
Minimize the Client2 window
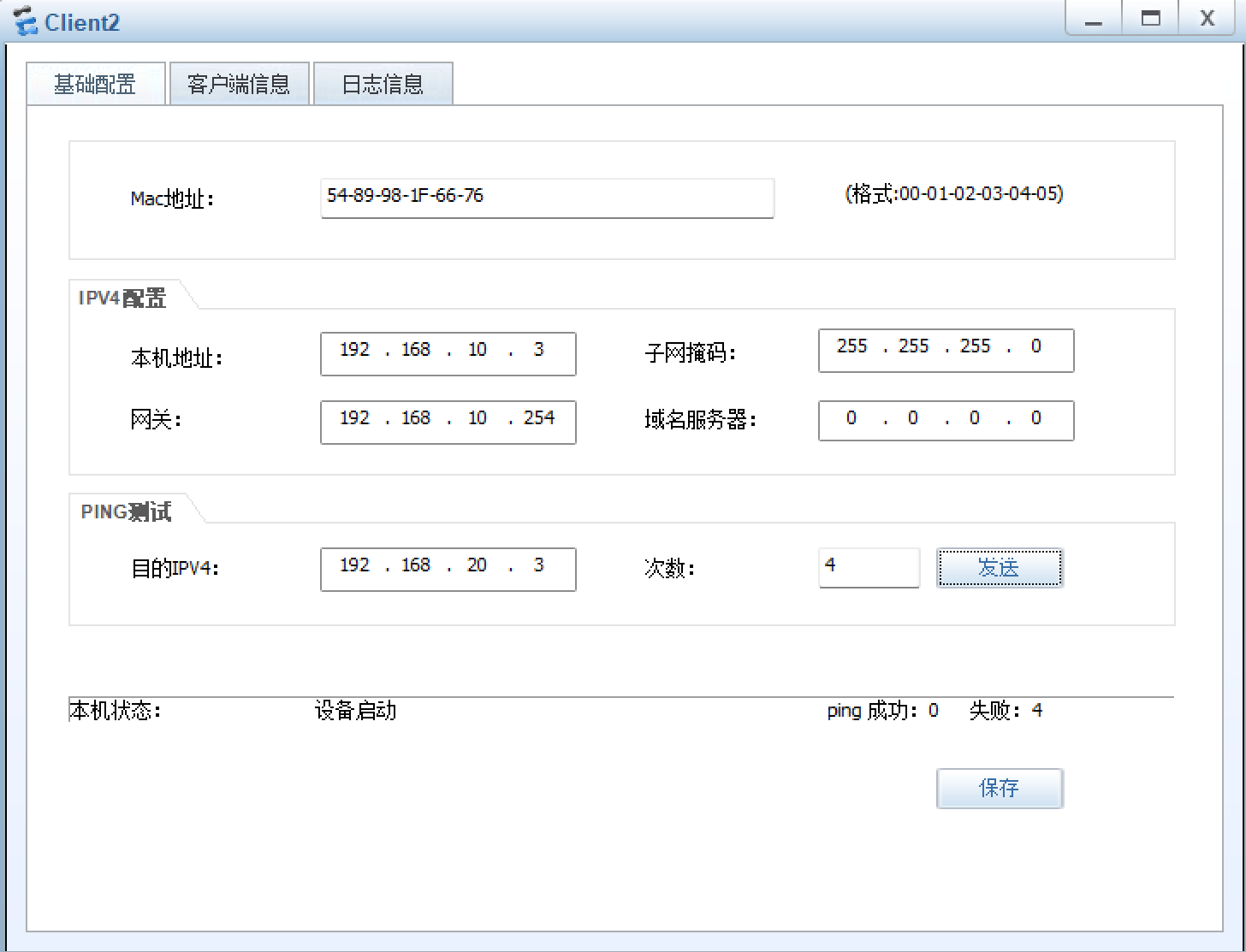(x=1094, y=20)
